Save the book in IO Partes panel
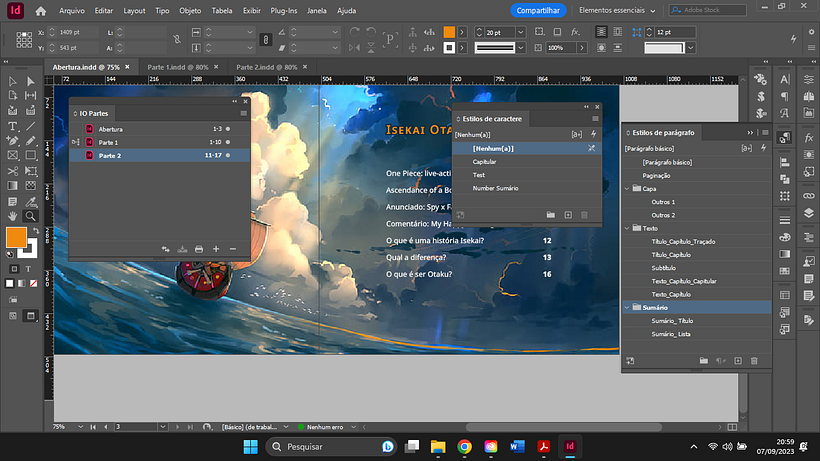 click(x=182, y=249)
